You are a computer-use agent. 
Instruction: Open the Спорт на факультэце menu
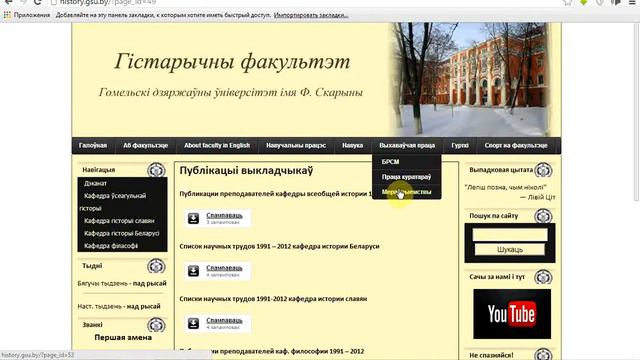(516, 145)
